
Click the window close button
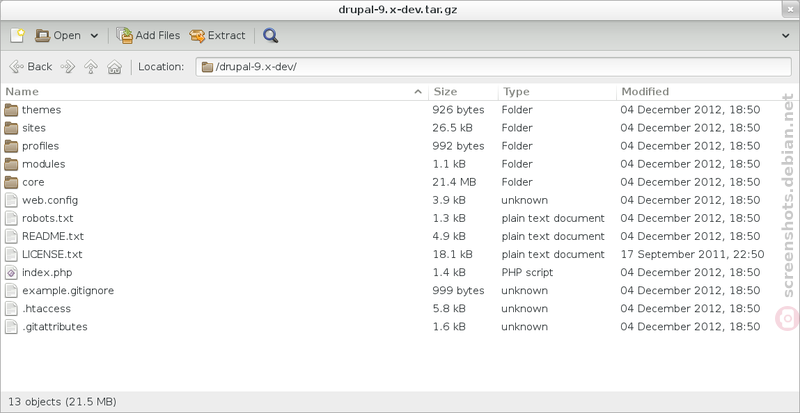(789, 9)
